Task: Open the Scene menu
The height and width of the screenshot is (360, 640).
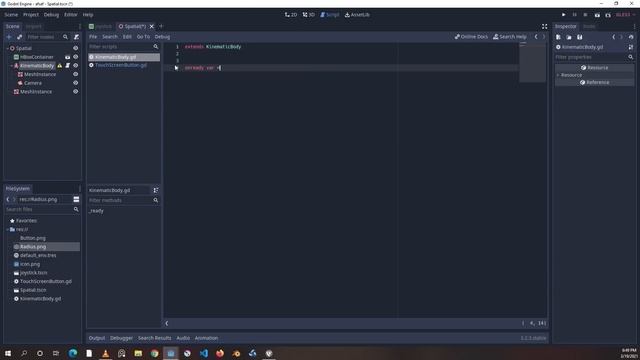Action: tap(11, 15)
